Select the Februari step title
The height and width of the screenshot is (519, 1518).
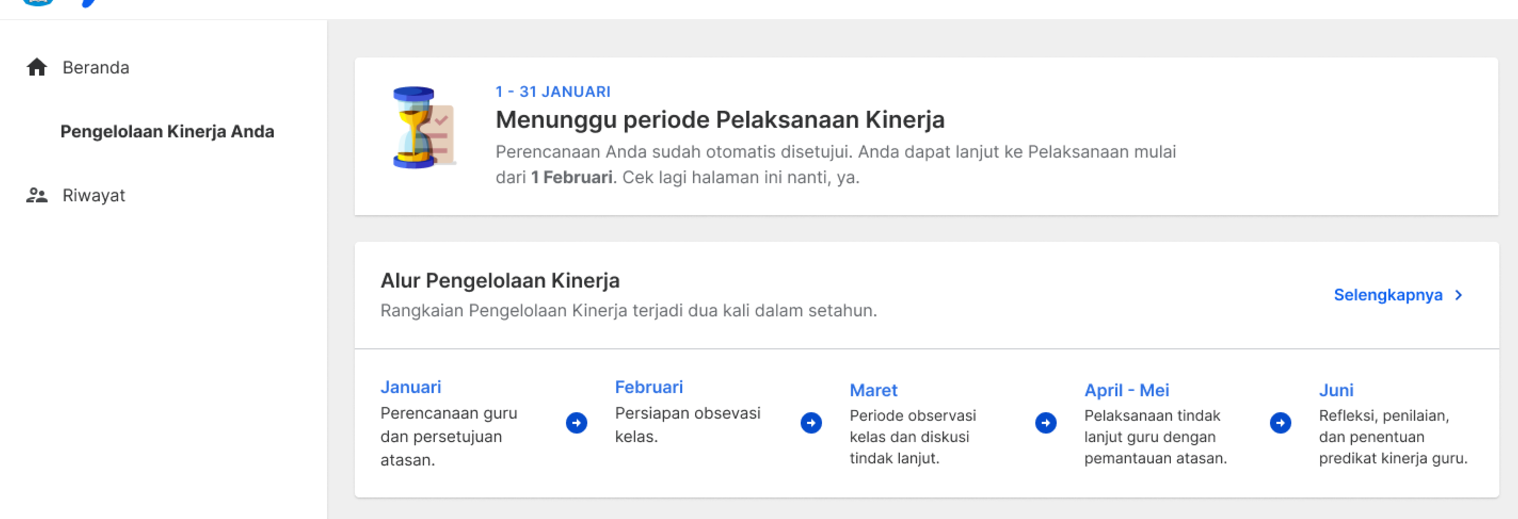click(649, 387)
